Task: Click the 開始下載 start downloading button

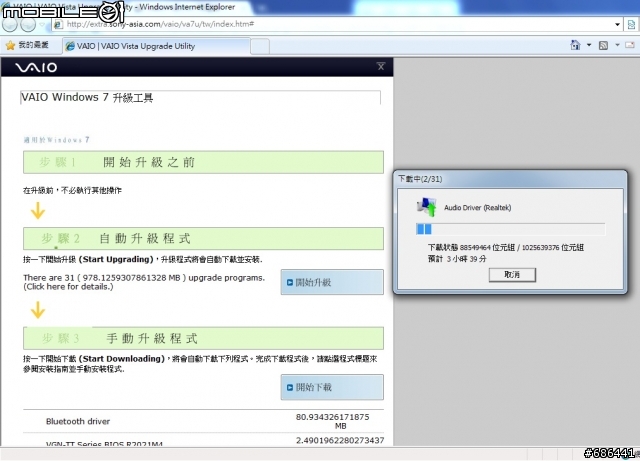Action: [332, 387]
